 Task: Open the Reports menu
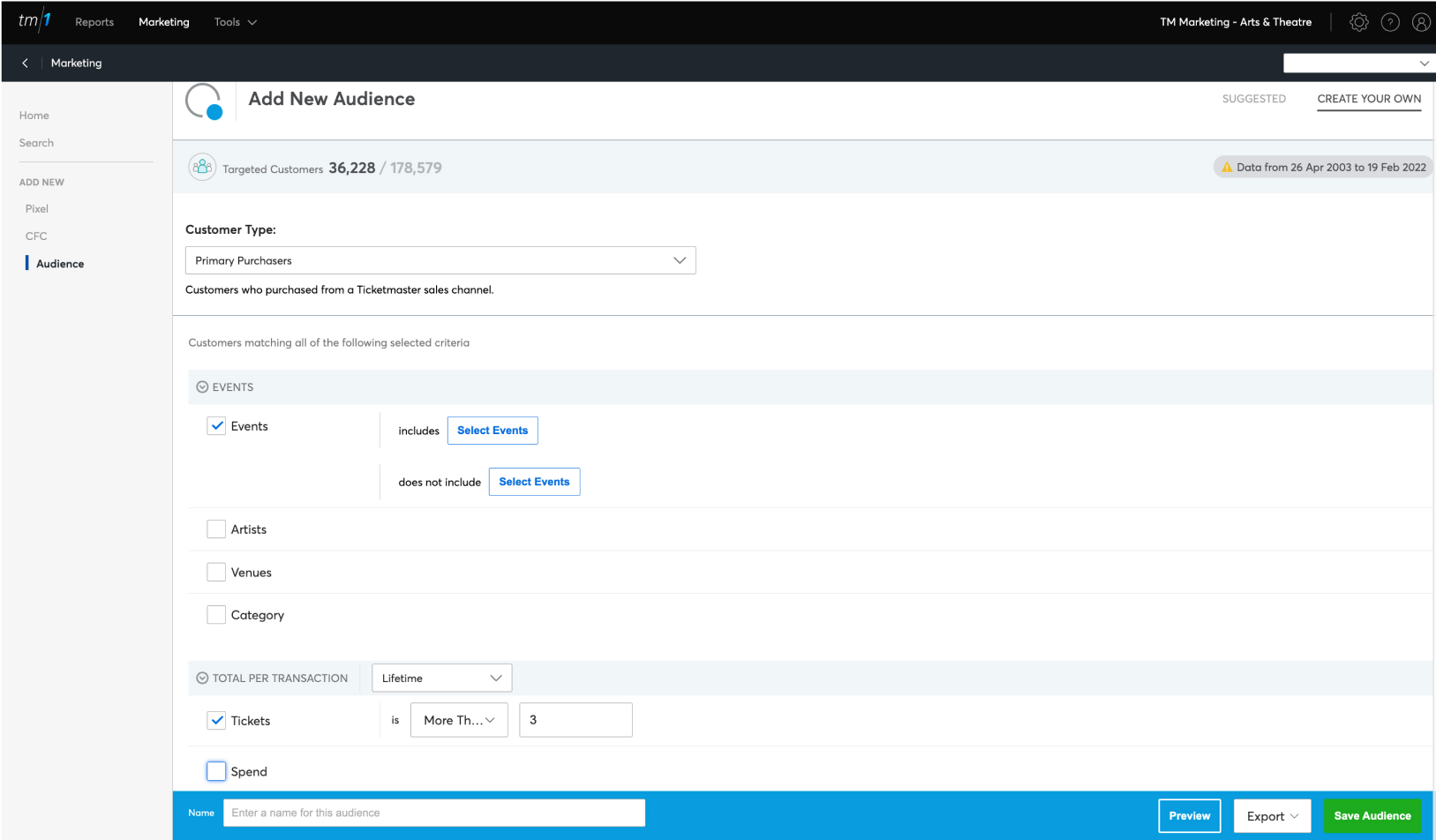(94, 22)
